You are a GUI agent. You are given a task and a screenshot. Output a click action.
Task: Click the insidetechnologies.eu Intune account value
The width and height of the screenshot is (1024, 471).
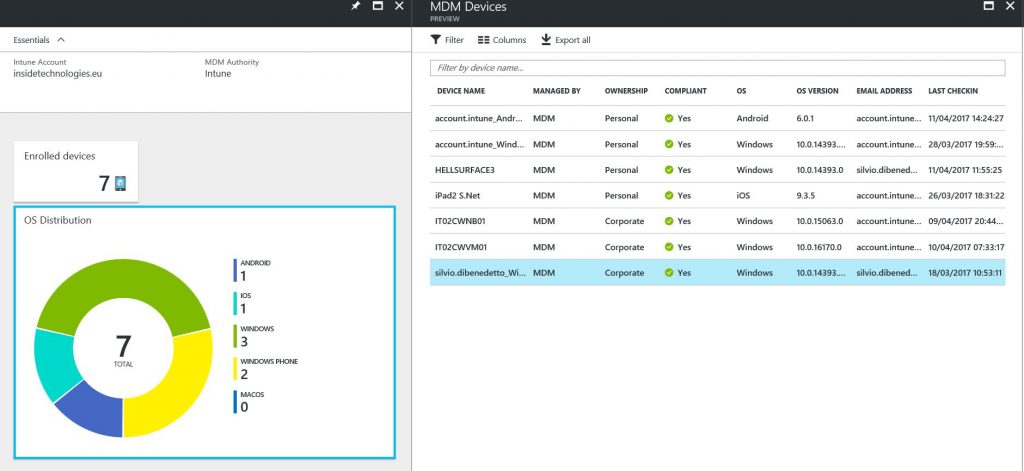tap(57, 74)
